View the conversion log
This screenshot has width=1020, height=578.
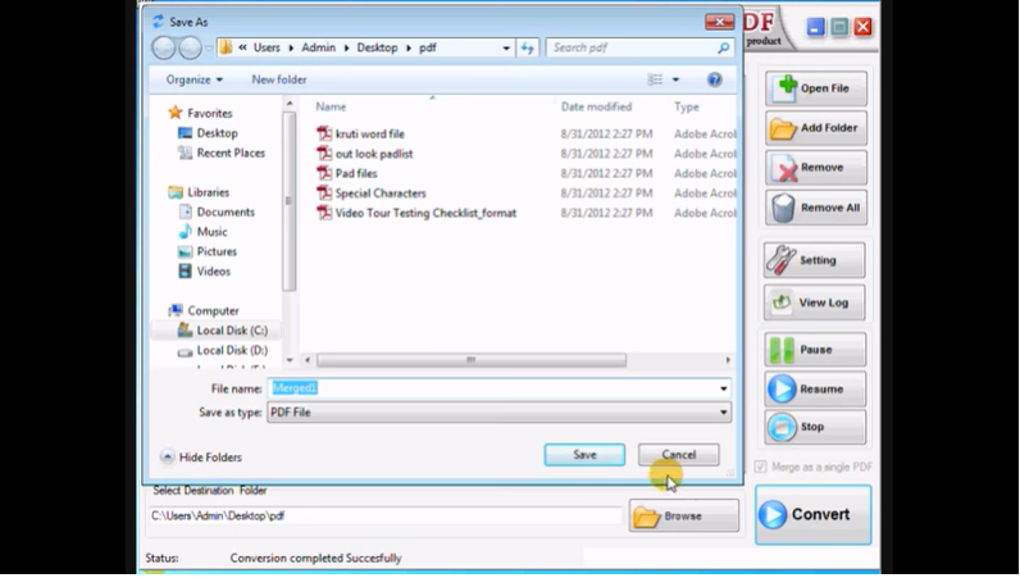tap(813, 302)
